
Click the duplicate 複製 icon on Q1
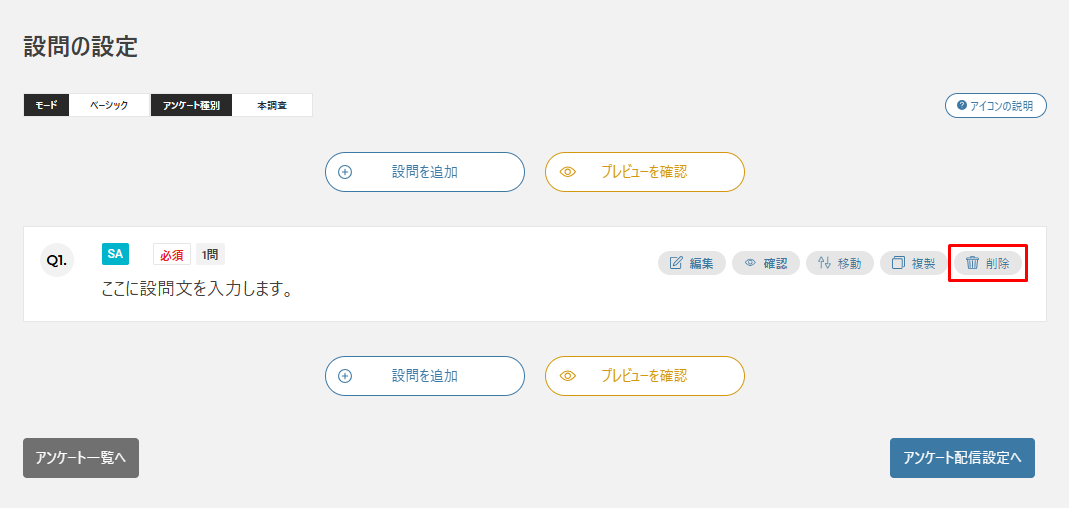(899, 263)
